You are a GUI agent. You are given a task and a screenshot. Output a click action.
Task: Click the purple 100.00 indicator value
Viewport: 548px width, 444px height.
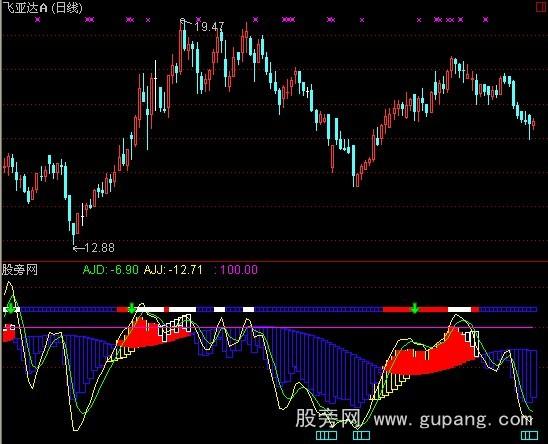point(239,270)
